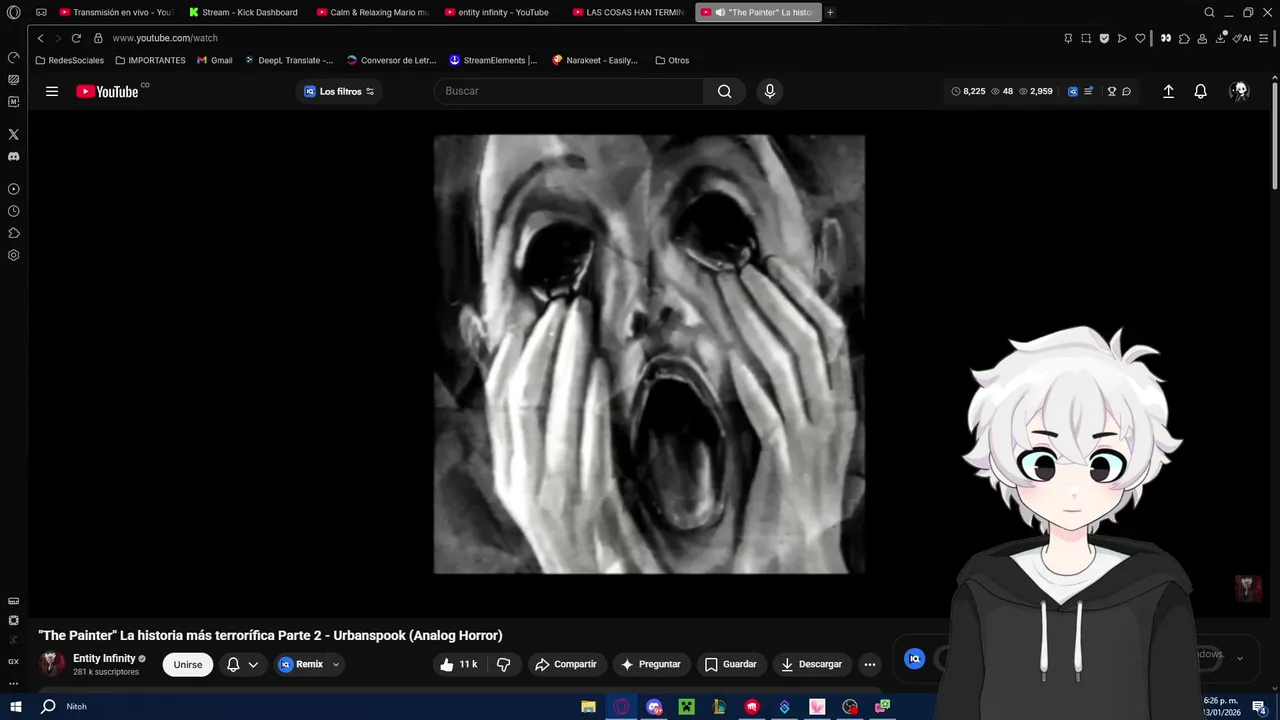Open the X (Twitter) sidebar panel

(13, 134)
